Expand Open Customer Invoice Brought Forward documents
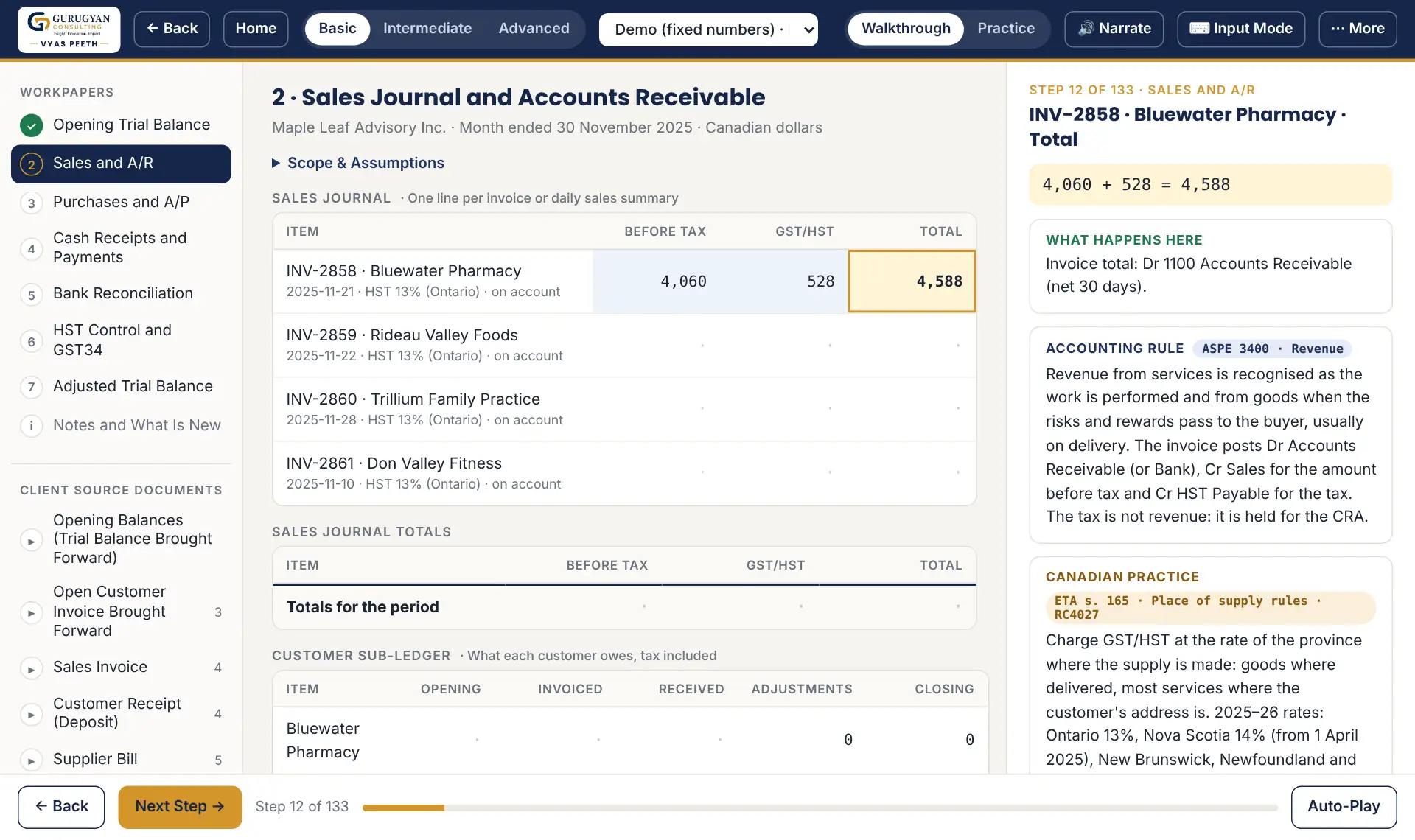The width and height of the screenshot is (1415, 840). pyautogui.click(x=31, y=612)
